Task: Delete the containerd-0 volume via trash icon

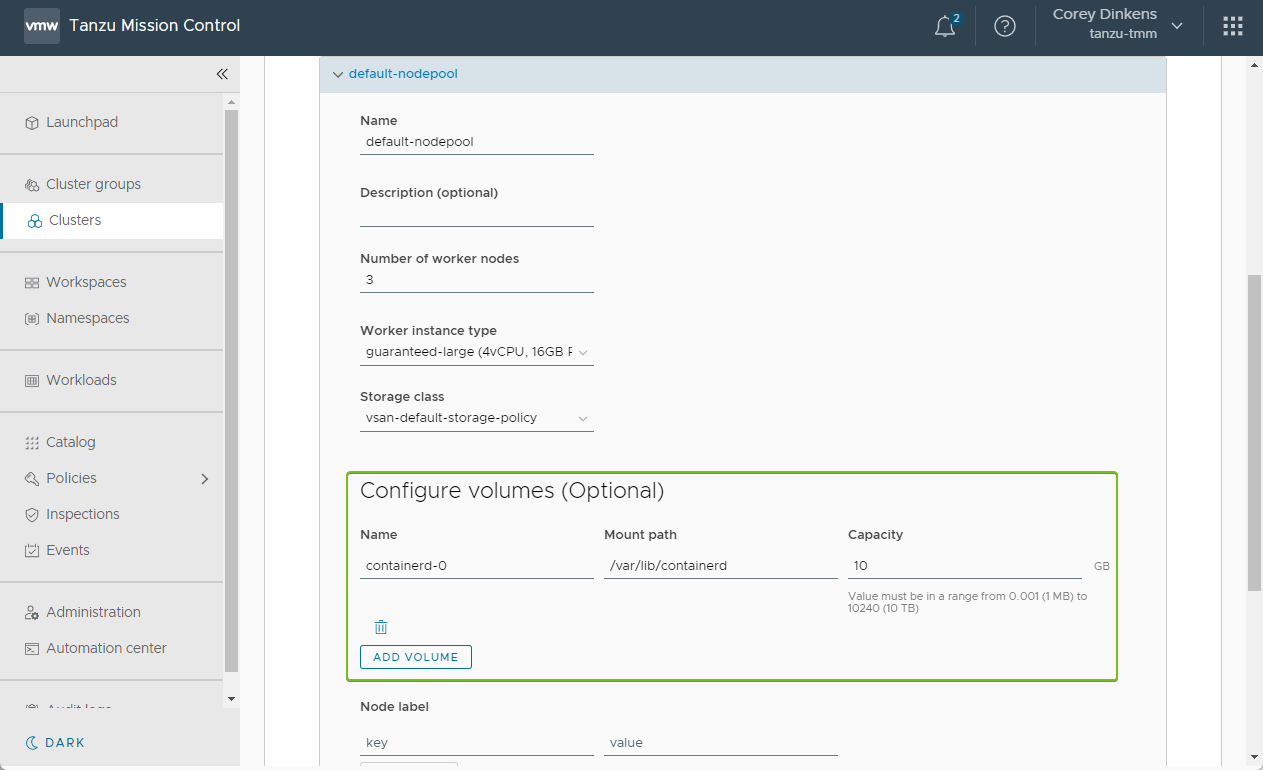Action: [x=381, y=627]
